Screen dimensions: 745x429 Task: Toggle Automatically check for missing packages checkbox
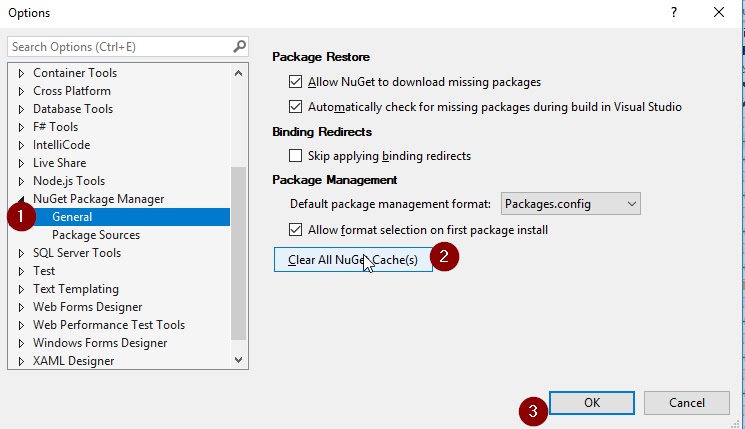pos(295,106)
